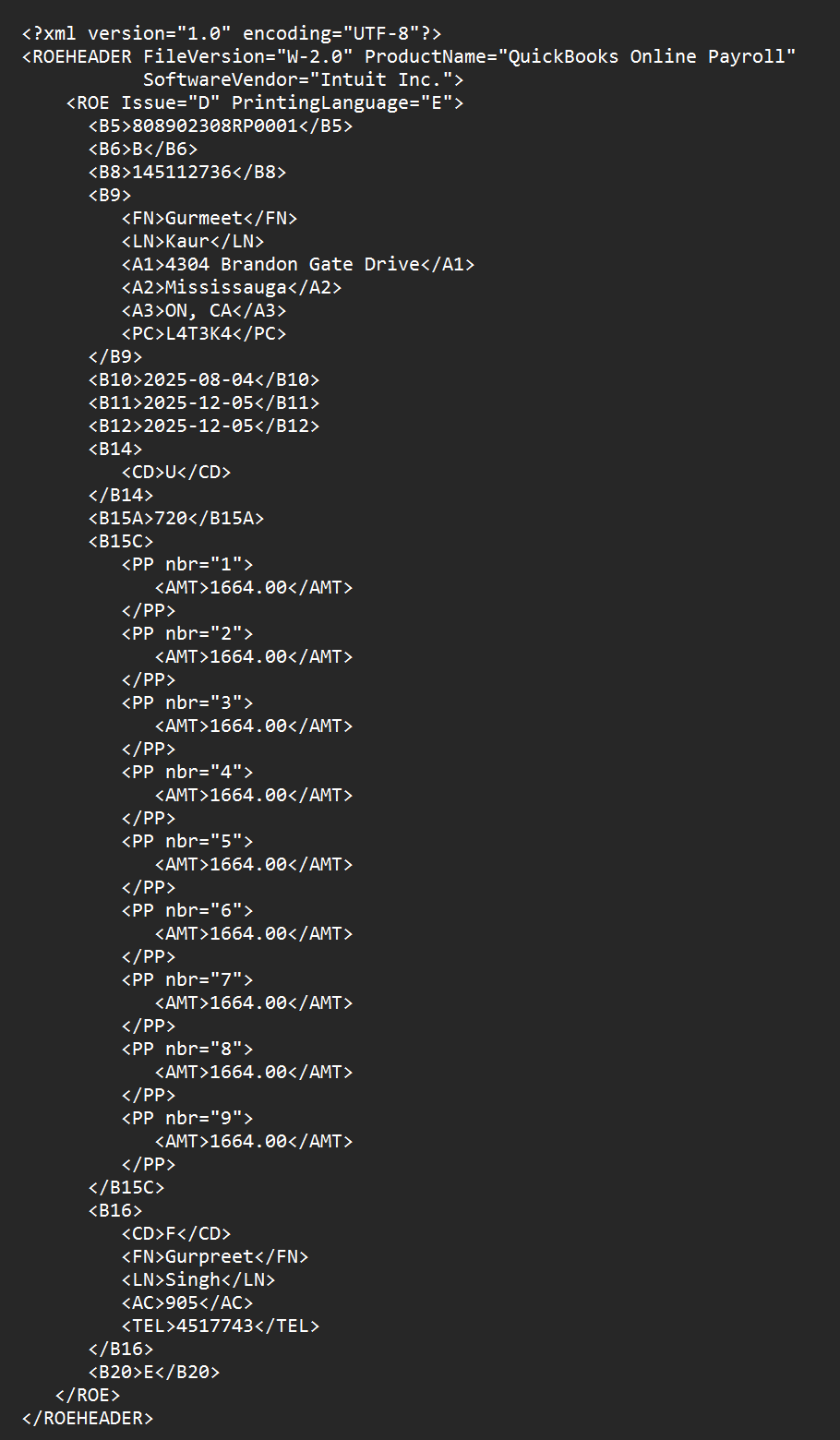This screenshot has width=840, height=1440.
Task: Click the PP nbr="1" opening tag
Action: click(186, 564)
